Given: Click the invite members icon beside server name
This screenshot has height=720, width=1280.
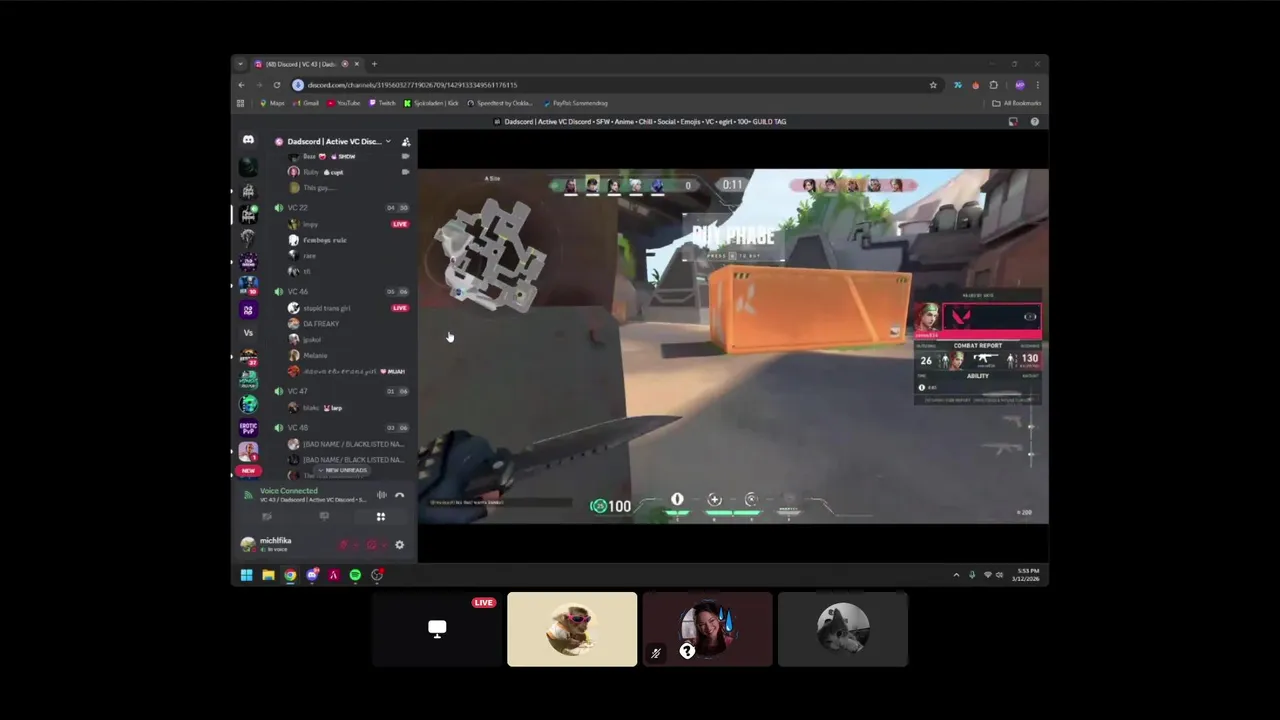Looking at the screenshot, I should (406, 142).
